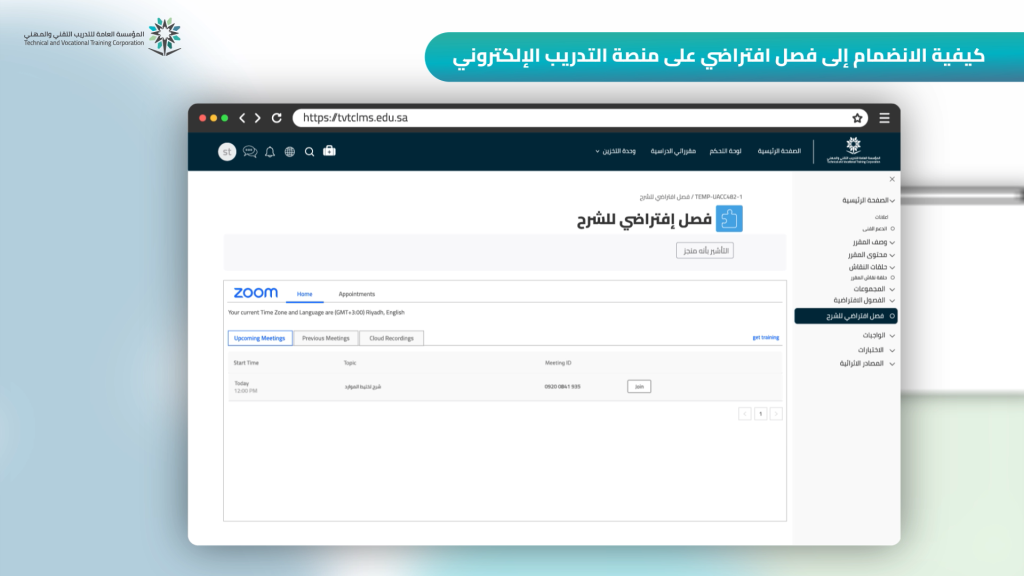Expand the الواجبات sidebar section
Viewport: 1024px width, 576px height.
tap(878, 335)
